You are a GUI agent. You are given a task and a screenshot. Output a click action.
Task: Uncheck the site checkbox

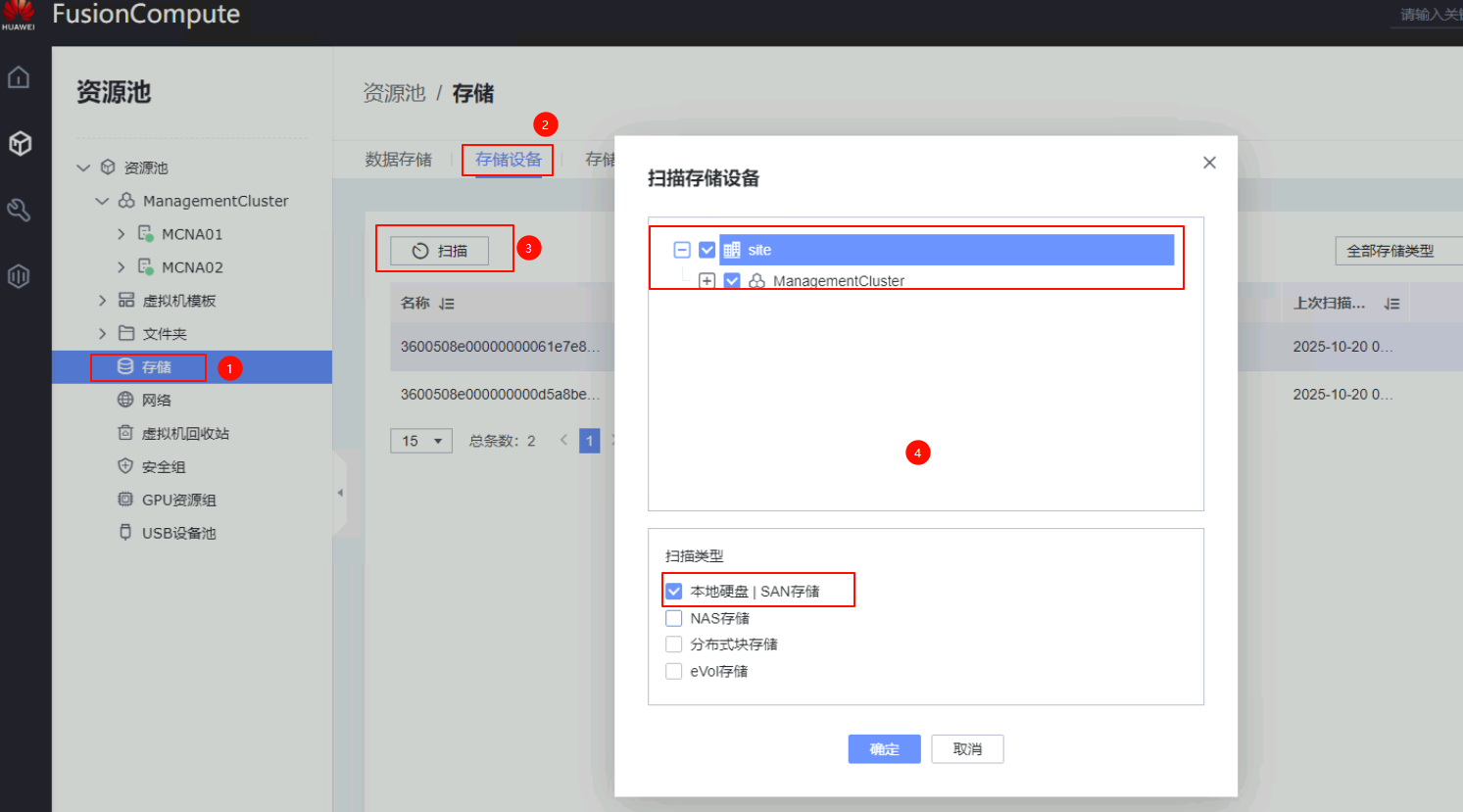(x=707, y=250)
